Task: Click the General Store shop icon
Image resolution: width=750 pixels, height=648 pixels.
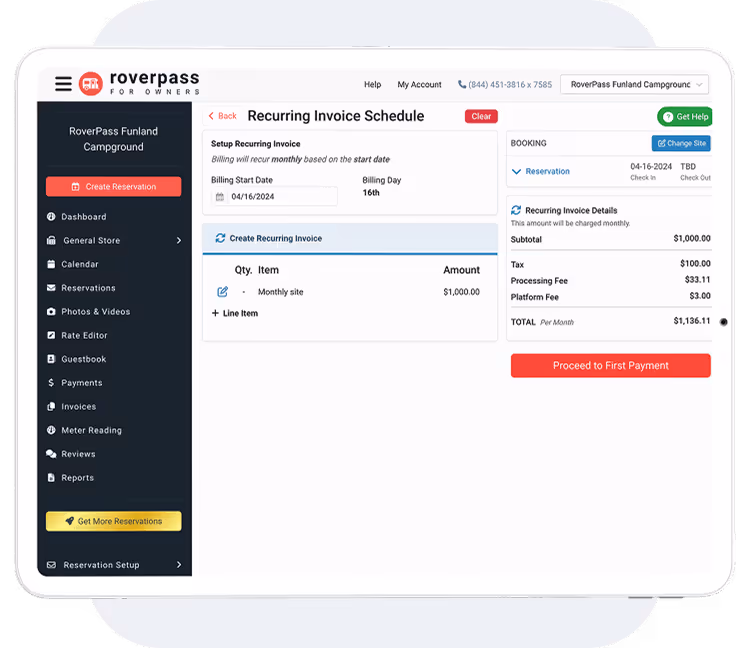Action: coord(51,240)
